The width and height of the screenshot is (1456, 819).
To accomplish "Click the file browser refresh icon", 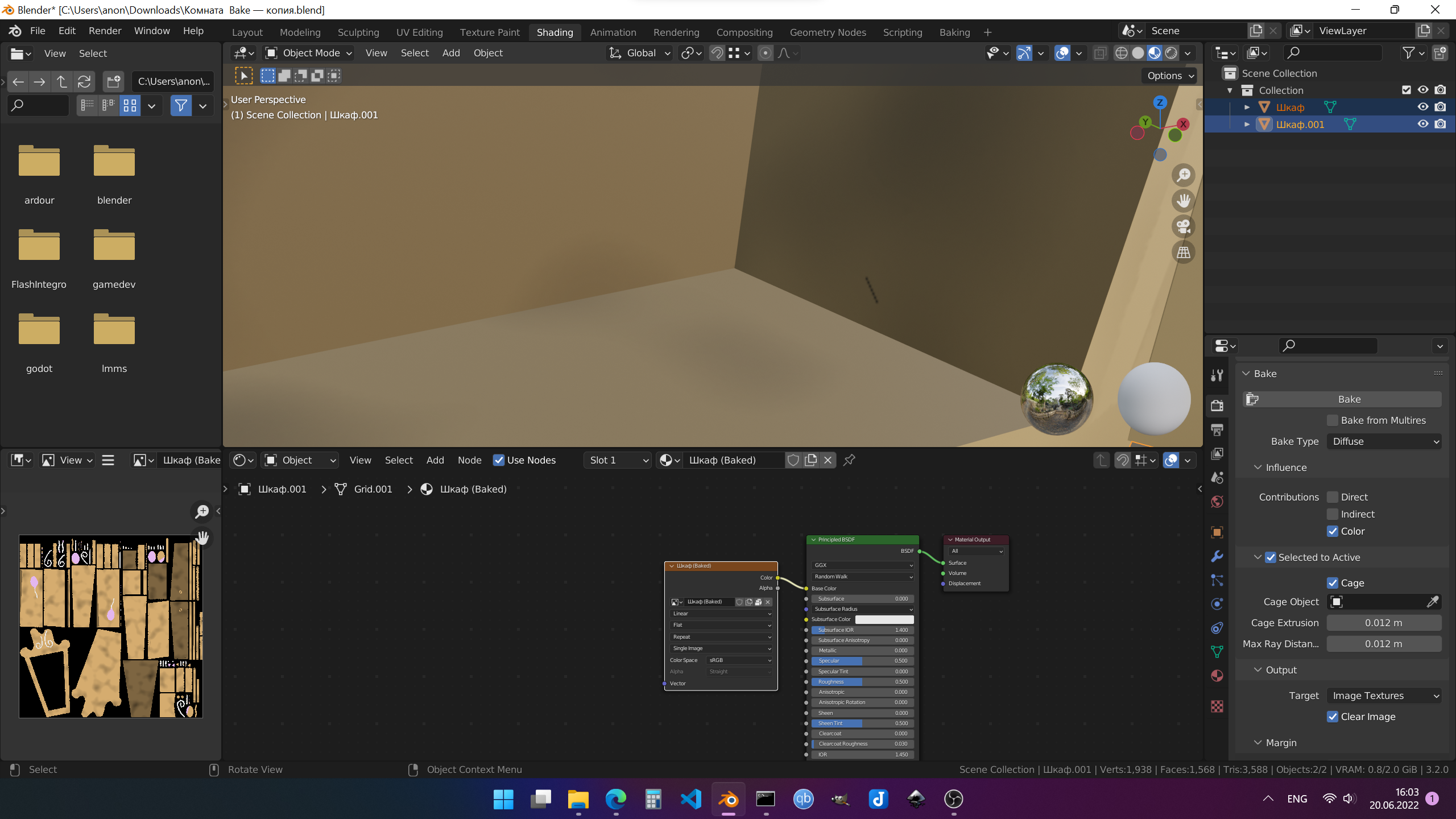I will tap(84, 81).
